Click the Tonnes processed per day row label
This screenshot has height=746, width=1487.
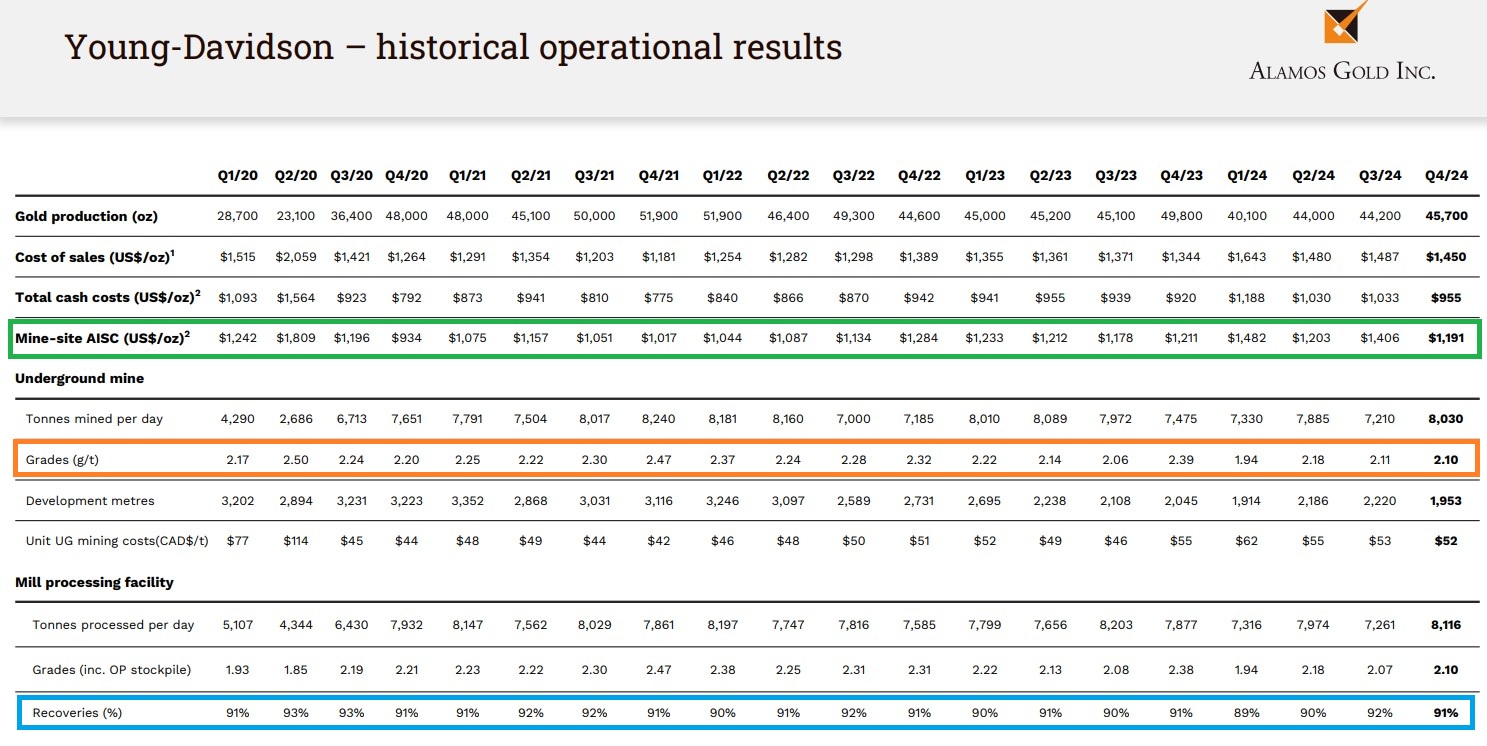point(113,625)
